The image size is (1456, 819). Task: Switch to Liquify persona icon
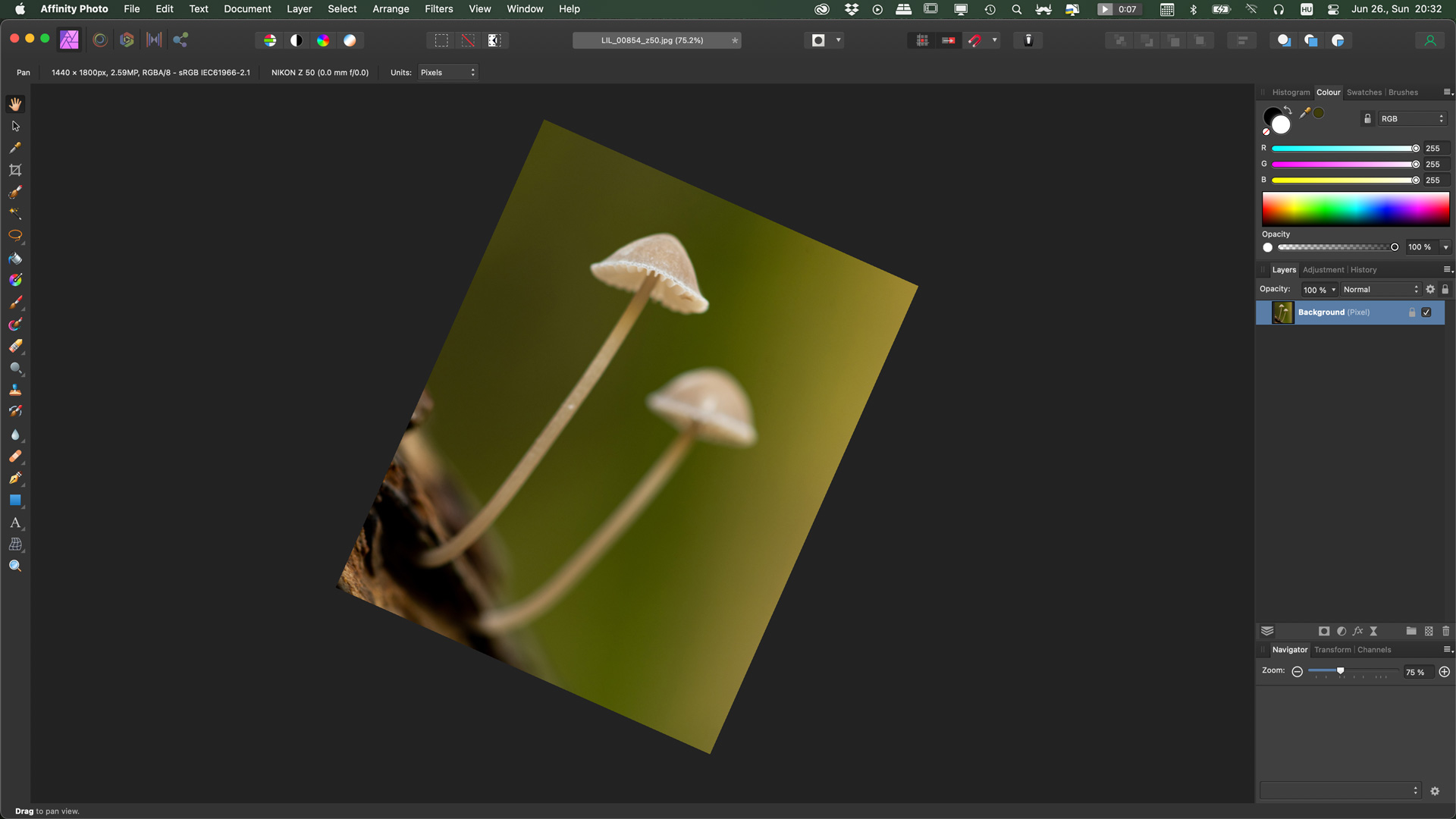click(x=100, y=40)
